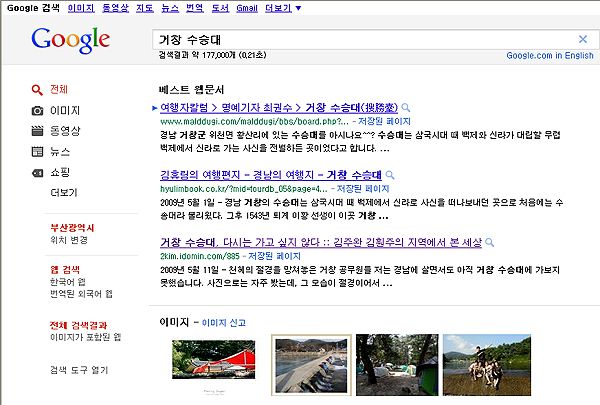Click the clapperboard icon for 동영상

click(x=37, y=131)
